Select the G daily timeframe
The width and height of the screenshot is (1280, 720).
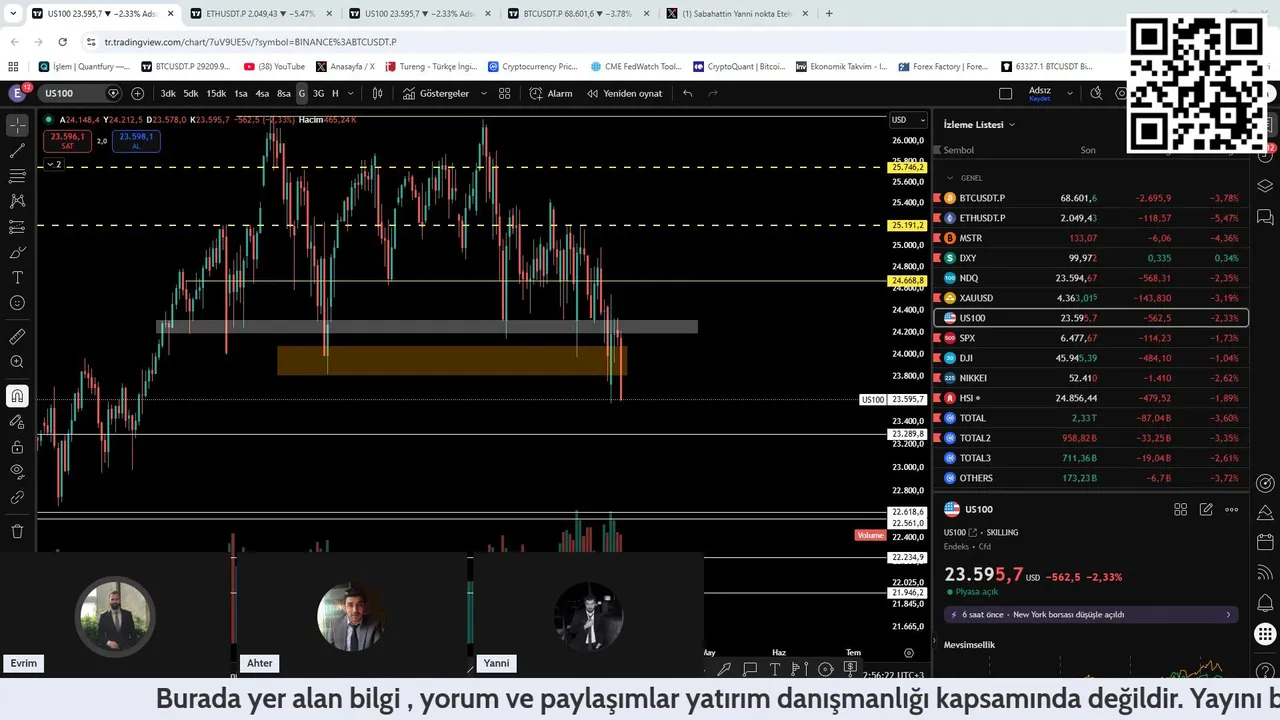click(302, 93)
